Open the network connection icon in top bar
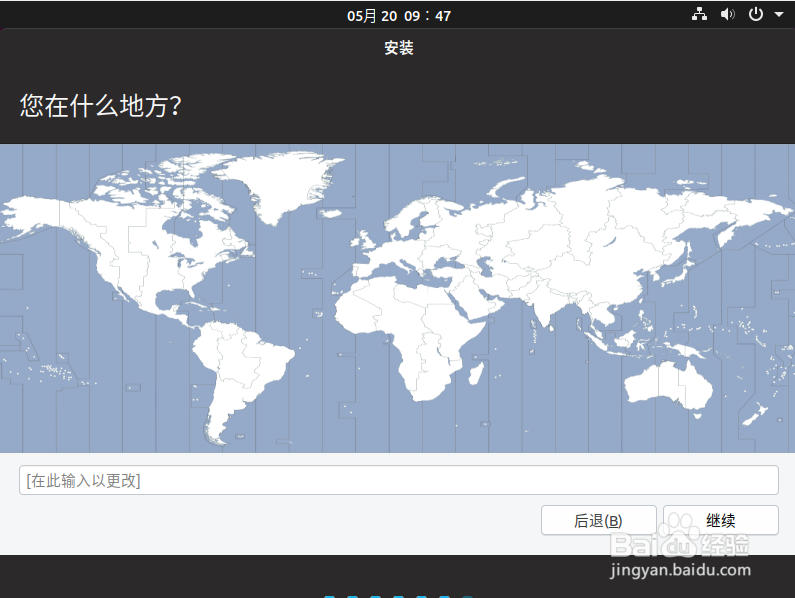 tap(699, 14)
